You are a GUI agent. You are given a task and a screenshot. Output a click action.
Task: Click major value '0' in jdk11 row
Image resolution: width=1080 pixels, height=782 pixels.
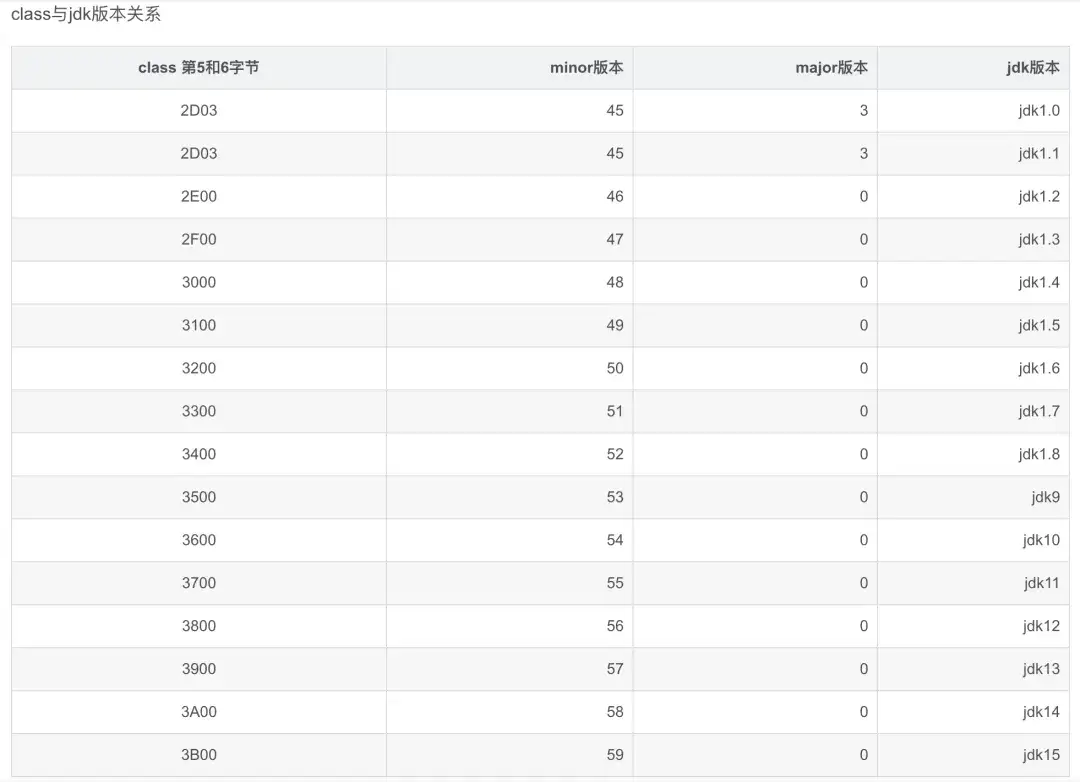click(x=864, y=583)
